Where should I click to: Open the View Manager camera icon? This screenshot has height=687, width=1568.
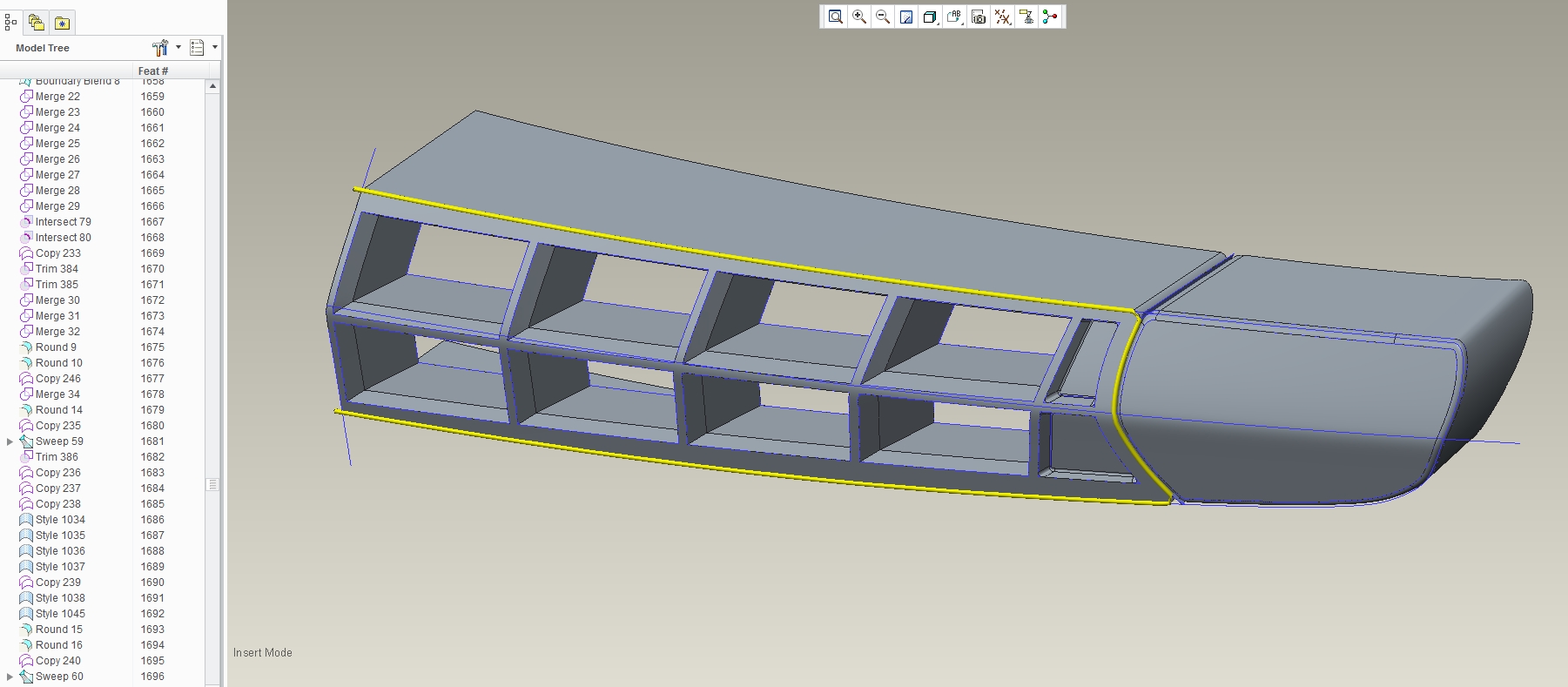(979, 17)
